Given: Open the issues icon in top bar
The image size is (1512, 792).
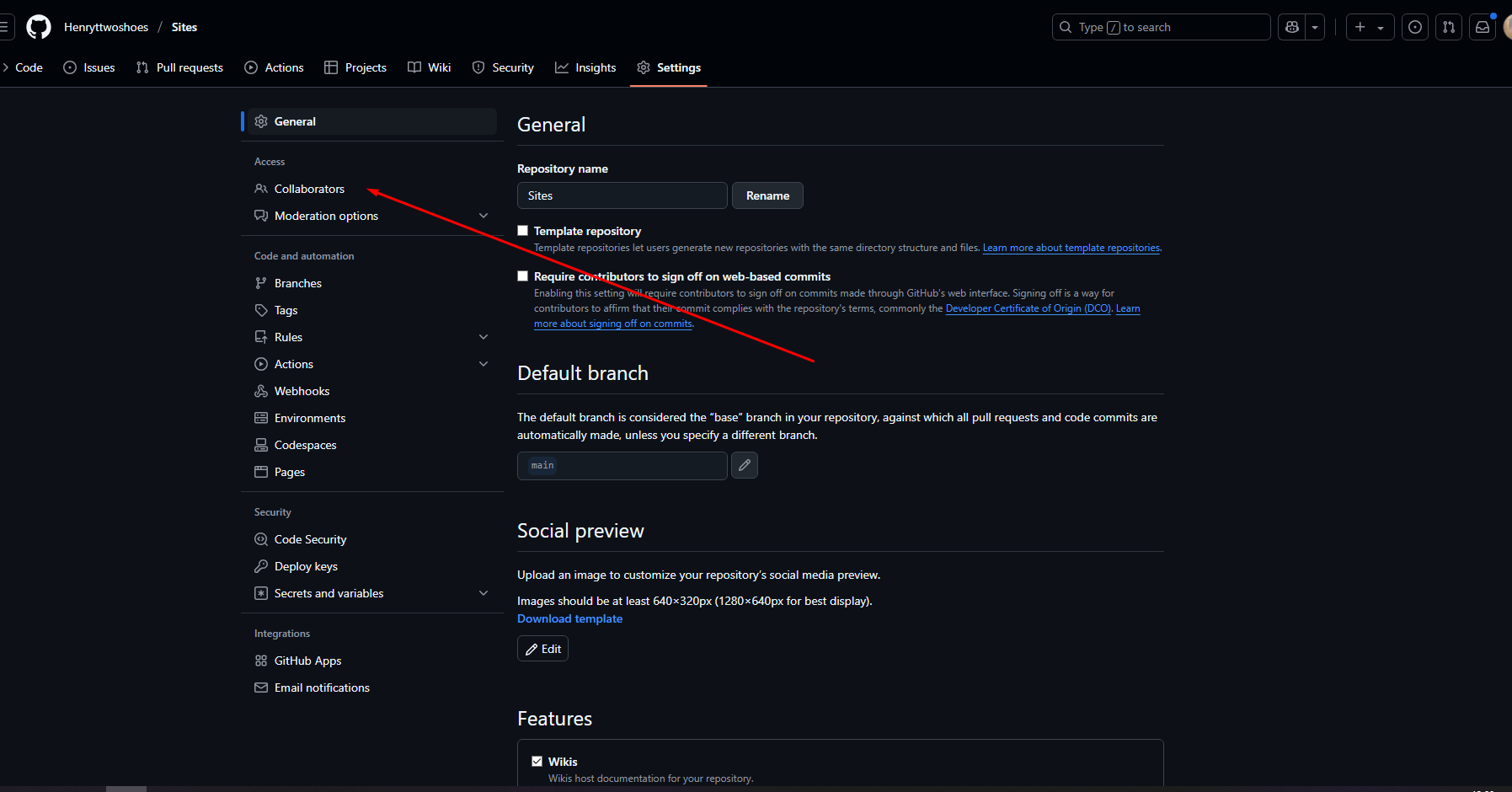Looking at the screenshot, I should (x=1415, y=27).
